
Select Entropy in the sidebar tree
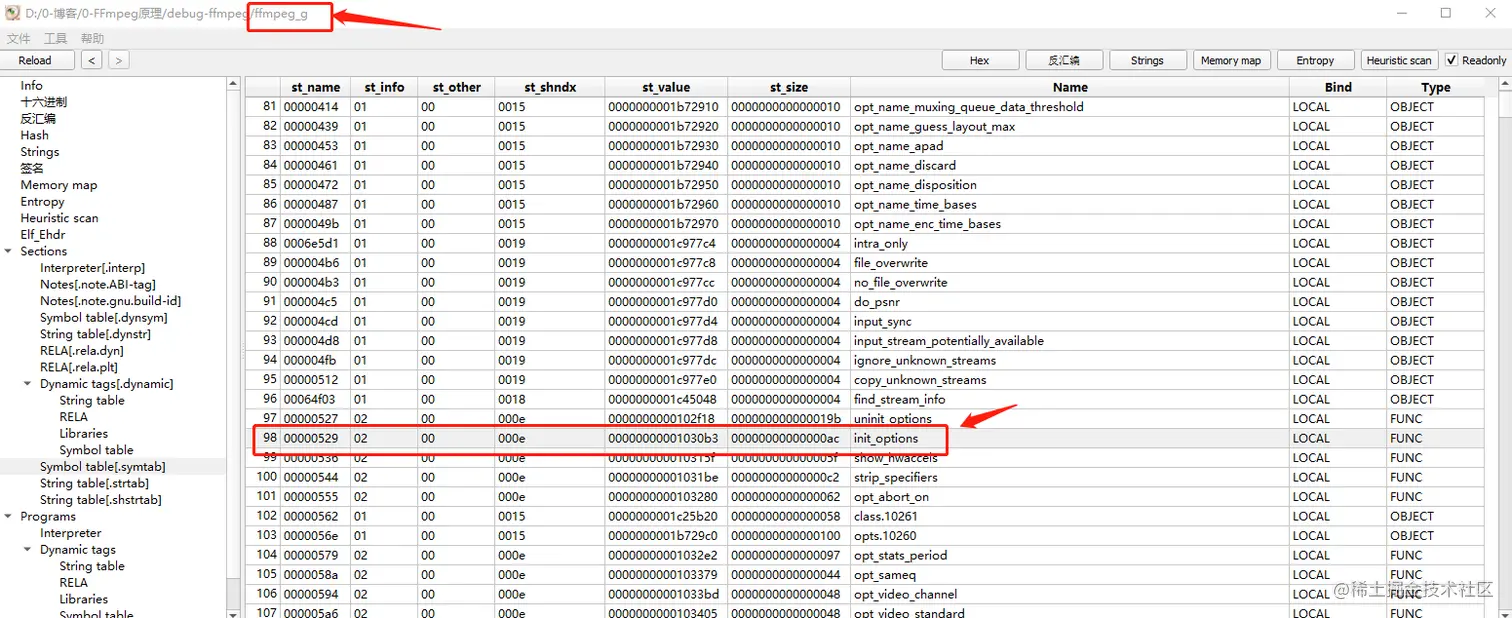coord(42,201)
